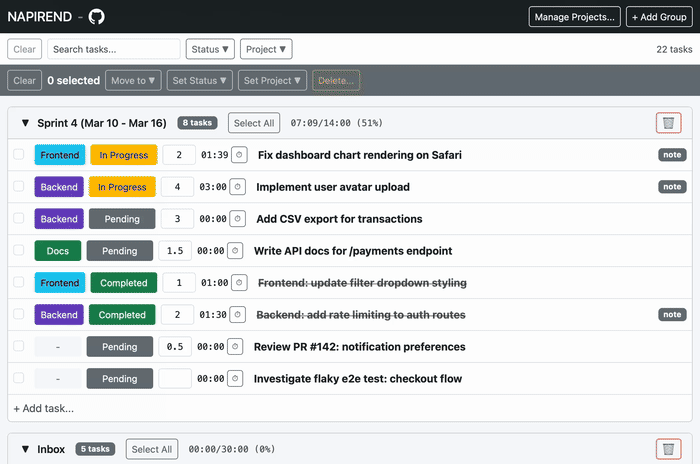Open the Status filter dropdown
700x464 pixels.
tap(211, 49)
